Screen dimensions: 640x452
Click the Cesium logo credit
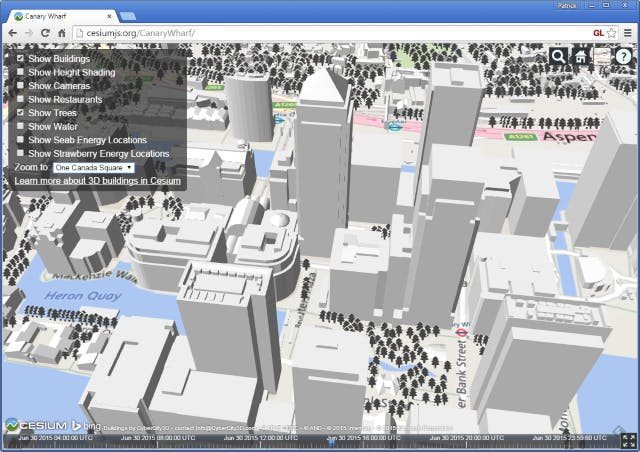[x=36, y=425]
